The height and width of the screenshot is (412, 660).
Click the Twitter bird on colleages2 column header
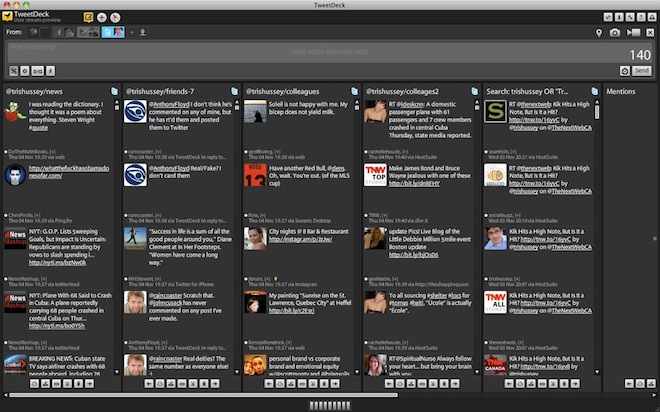click(x=475, y=91)
